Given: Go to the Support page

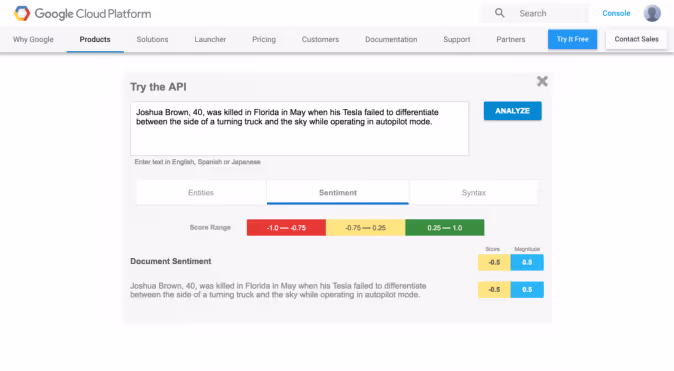Looking at the screenshot, I should click(x=456, y=39).
